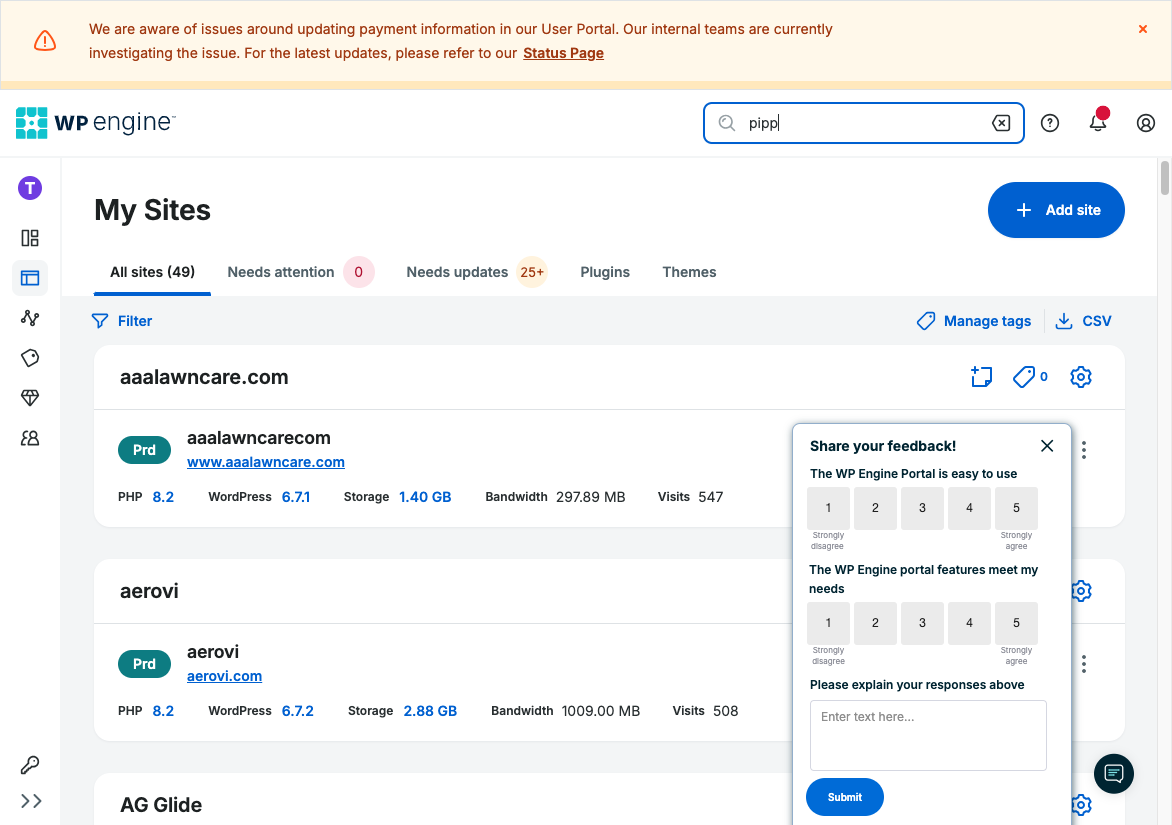
Task: Click the purple T account avatar
Action: pos(30,188)
